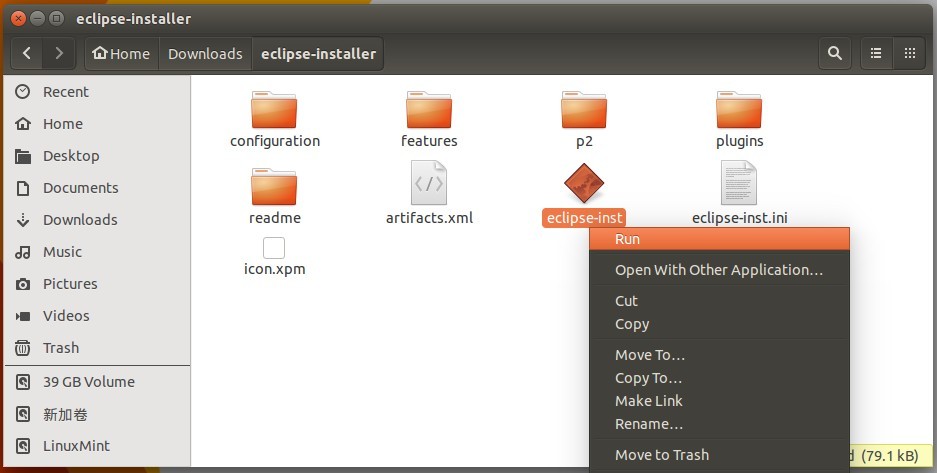This screenshot has height=473, width=937.
Task: Select Make Link in the context menu
Action: point(719,401)
